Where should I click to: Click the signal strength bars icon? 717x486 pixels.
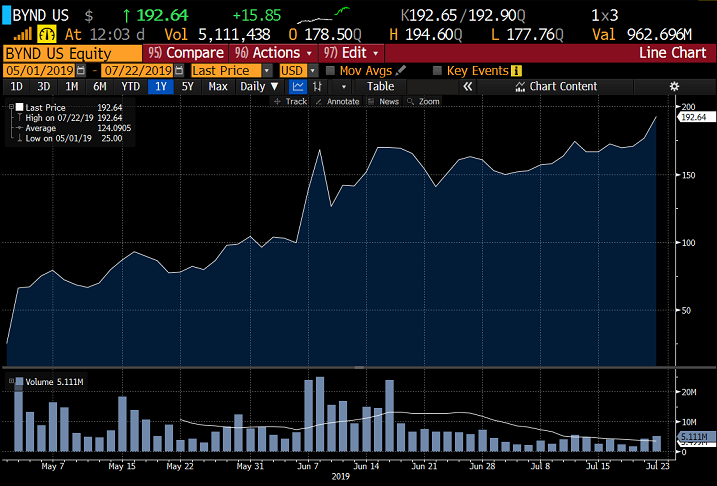[x=22, y=34]
